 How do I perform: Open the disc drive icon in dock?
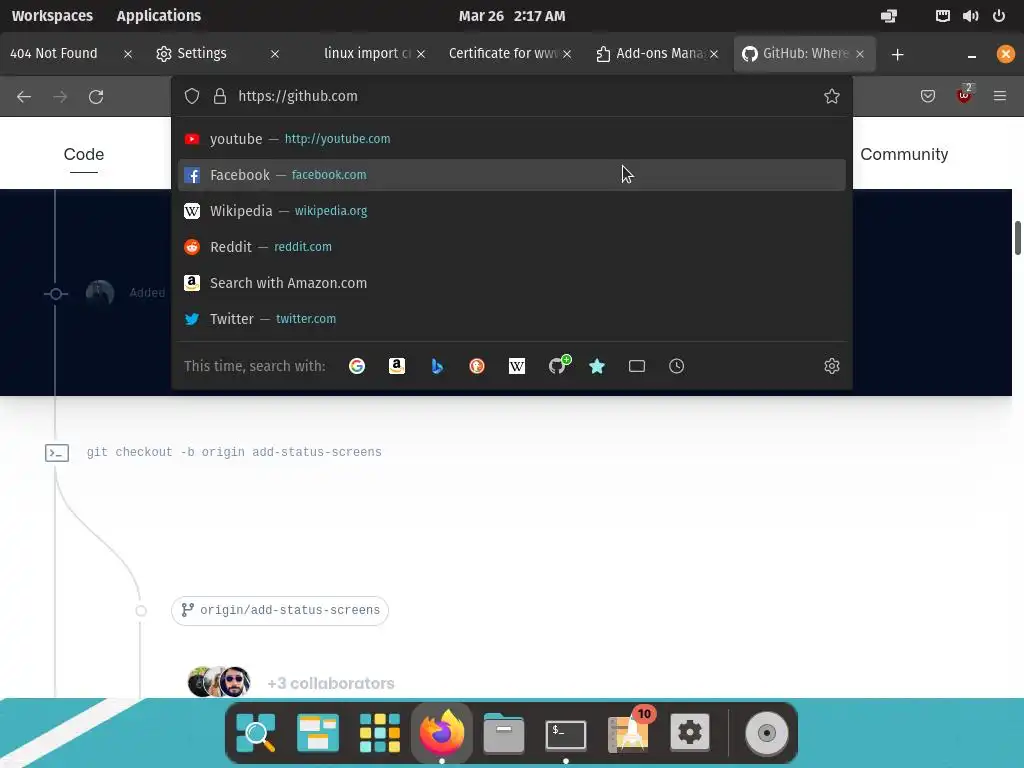point(767,733)
